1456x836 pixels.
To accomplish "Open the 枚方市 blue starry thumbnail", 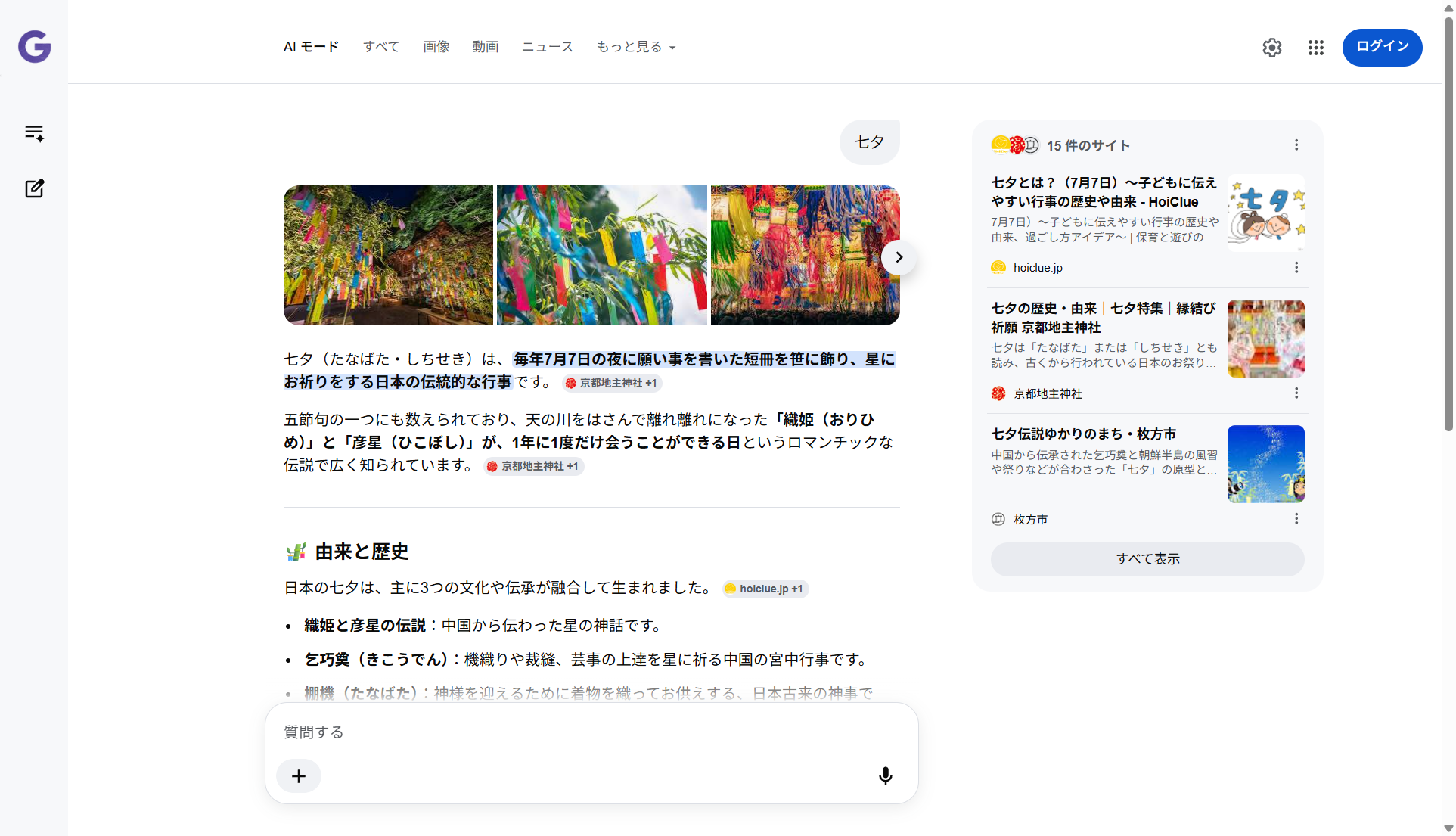I will point(1265,465).
